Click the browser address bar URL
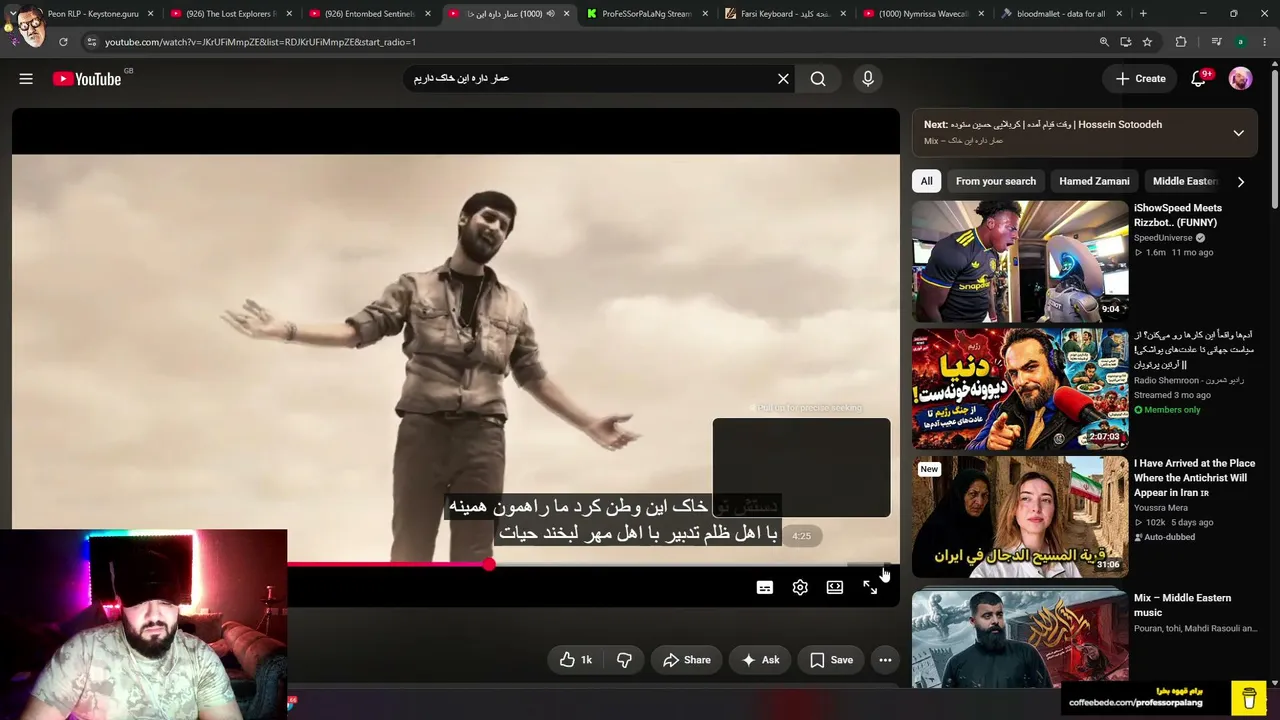Image resolution: width=1280 pixels, height=720 pixels. (x=260, y=42)
